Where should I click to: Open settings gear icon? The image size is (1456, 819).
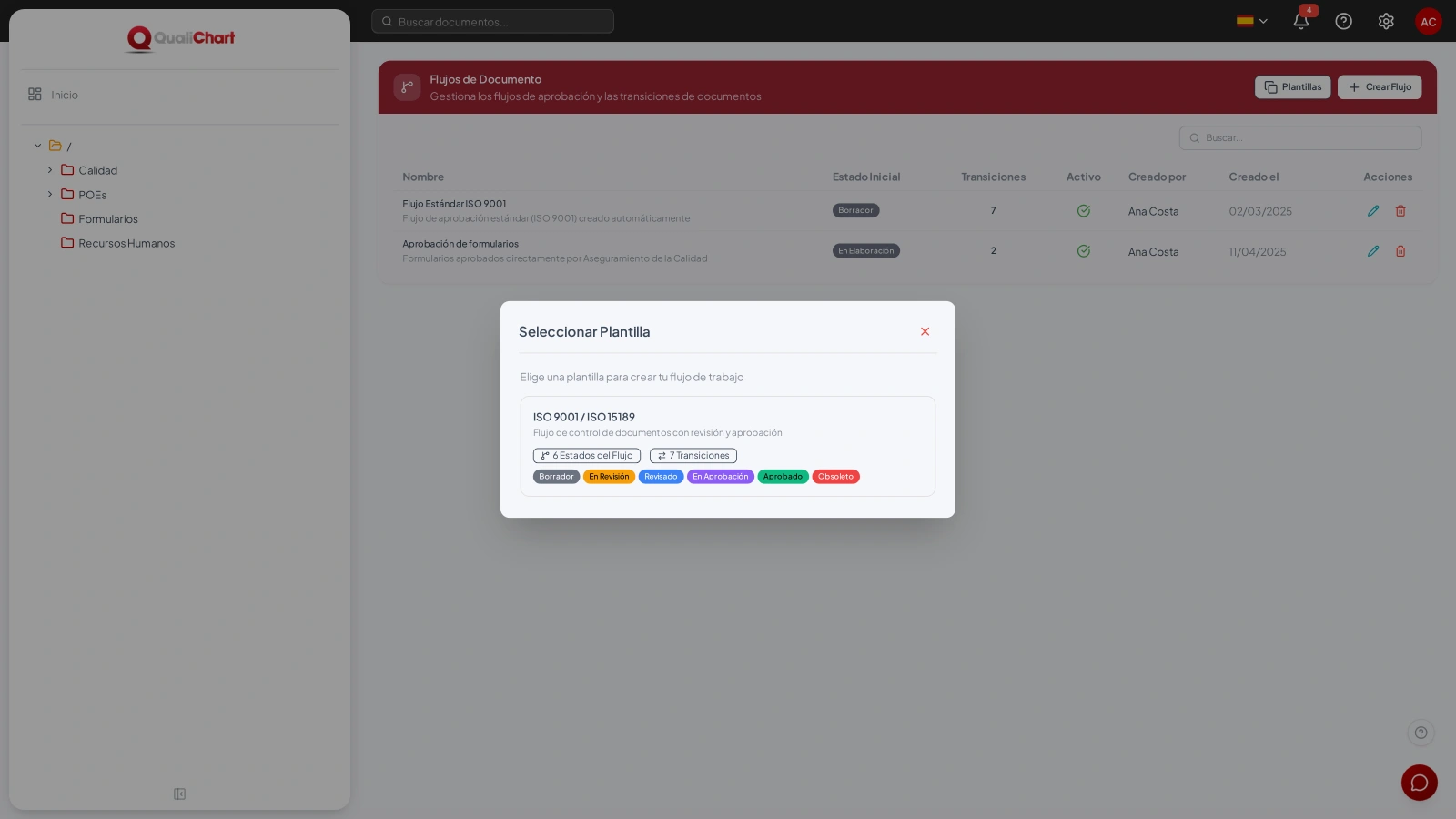tap(1386, 21)
